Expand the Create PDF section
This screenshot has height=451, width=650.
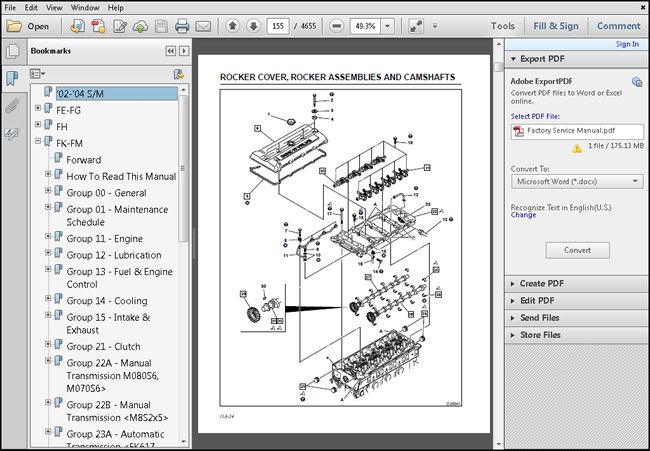pos(513,284)
